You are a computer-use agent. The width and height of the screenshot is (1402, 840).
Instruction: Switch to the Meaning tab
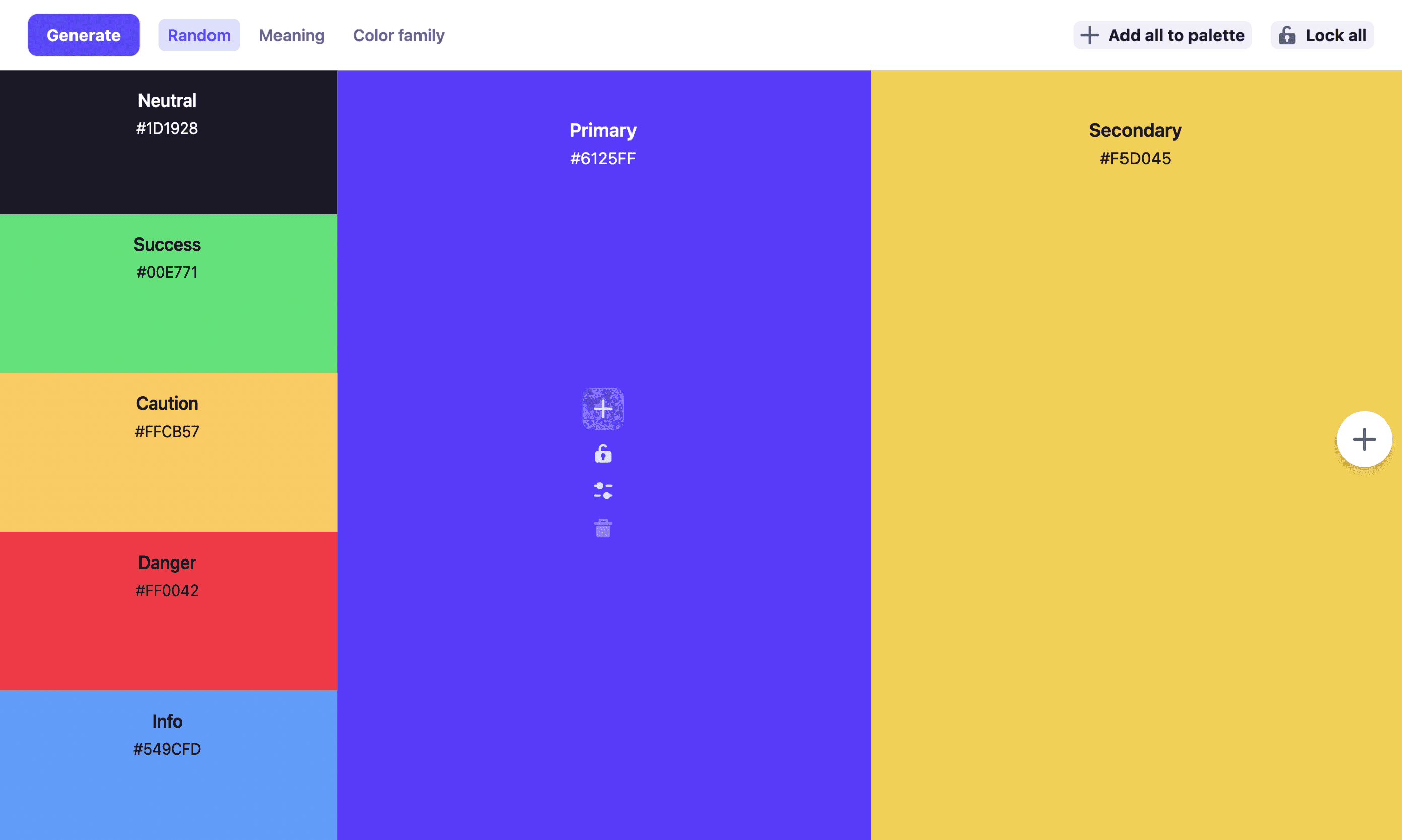coord(292,35)
